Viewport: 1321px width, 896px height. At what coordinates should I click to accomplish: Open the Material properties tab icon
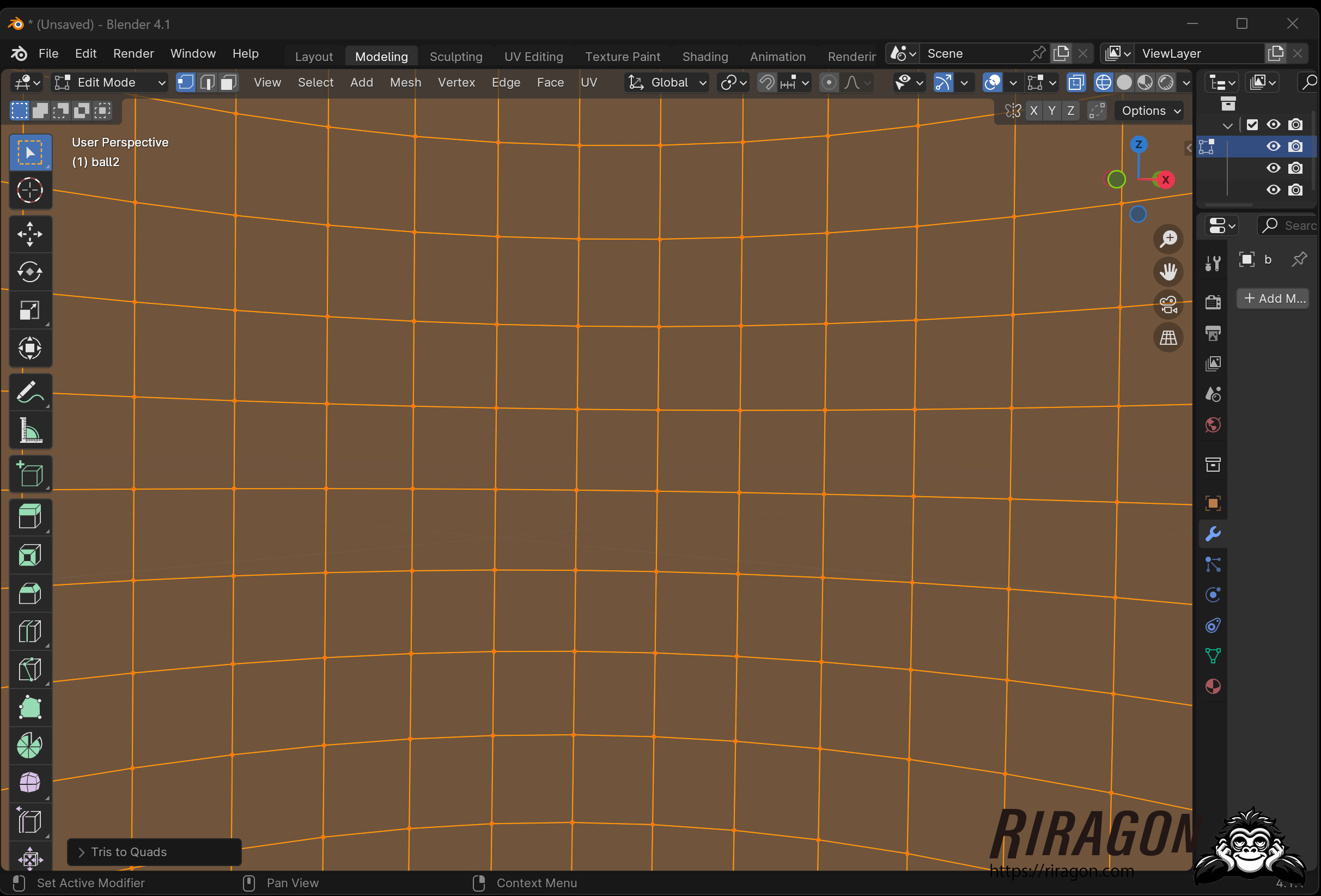click(1213, 686)
